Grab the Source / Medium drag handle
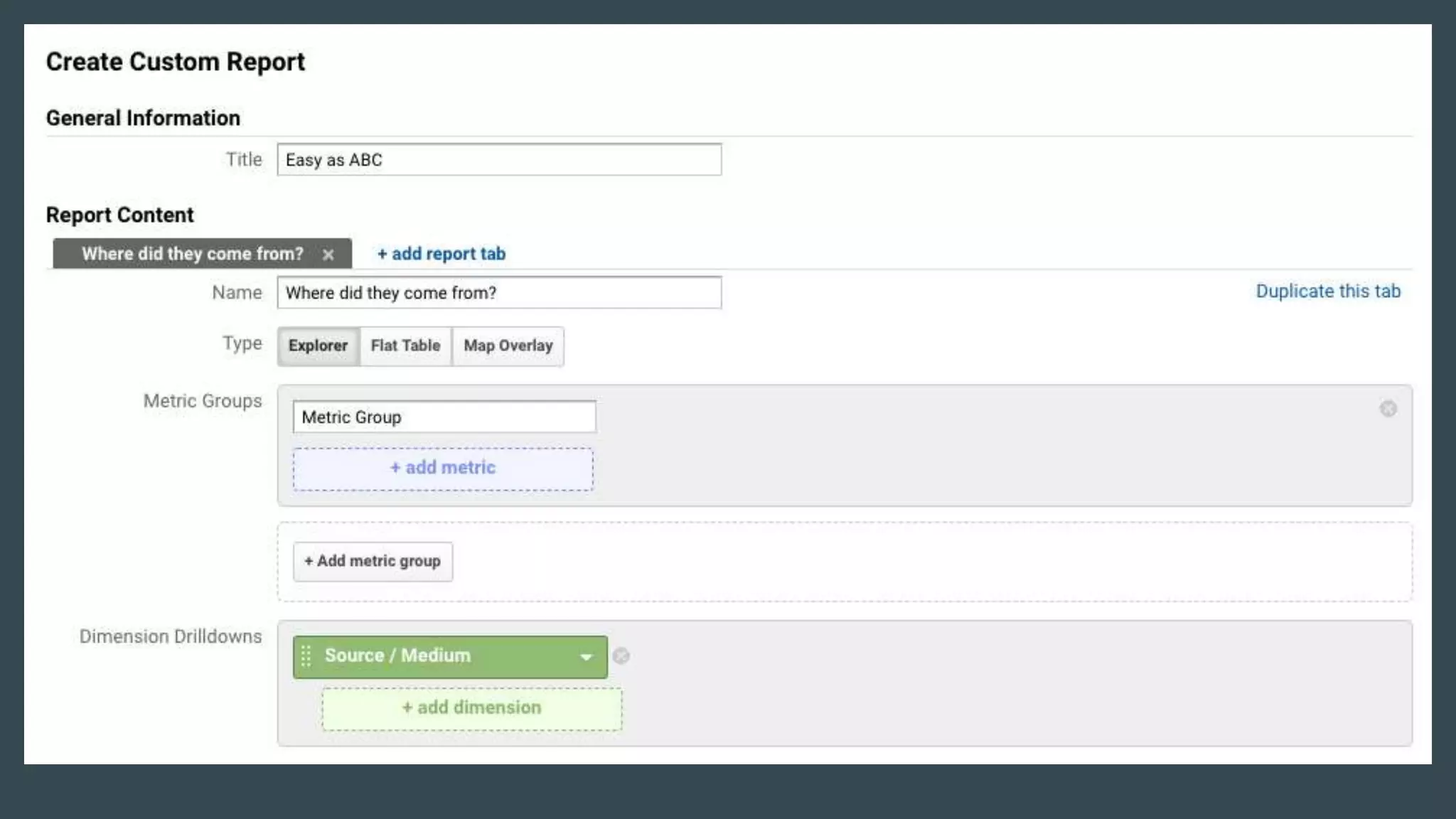The width and height of the screenshot is (1456, 819). tap(306, 656)
